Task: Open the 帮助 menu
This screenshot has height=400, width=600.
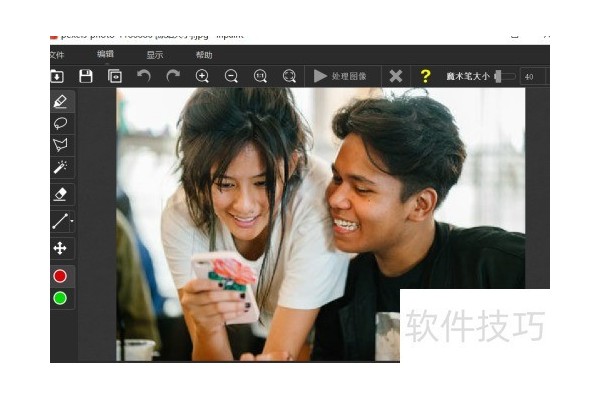Action: pyautogui.click(x=204, y=55)
